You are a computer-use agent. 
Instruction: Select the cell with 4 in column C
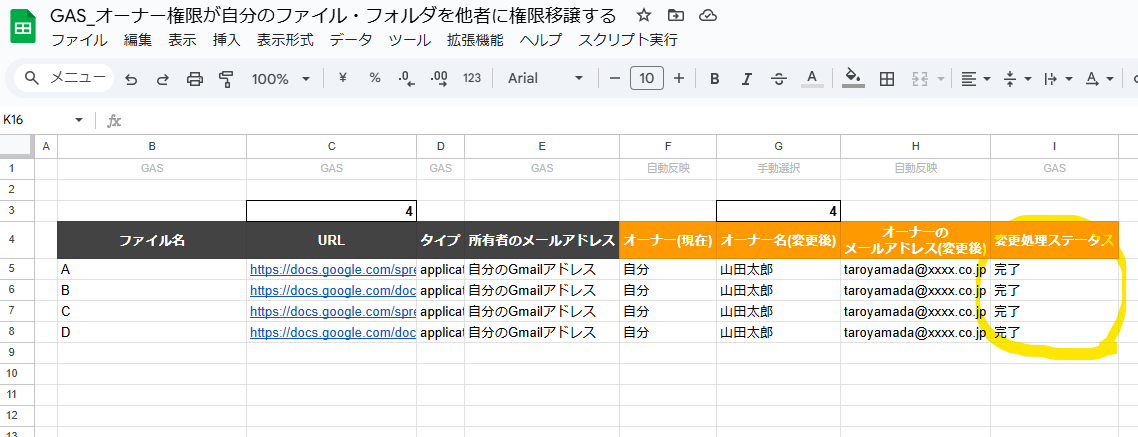click(x=332, y=211)
